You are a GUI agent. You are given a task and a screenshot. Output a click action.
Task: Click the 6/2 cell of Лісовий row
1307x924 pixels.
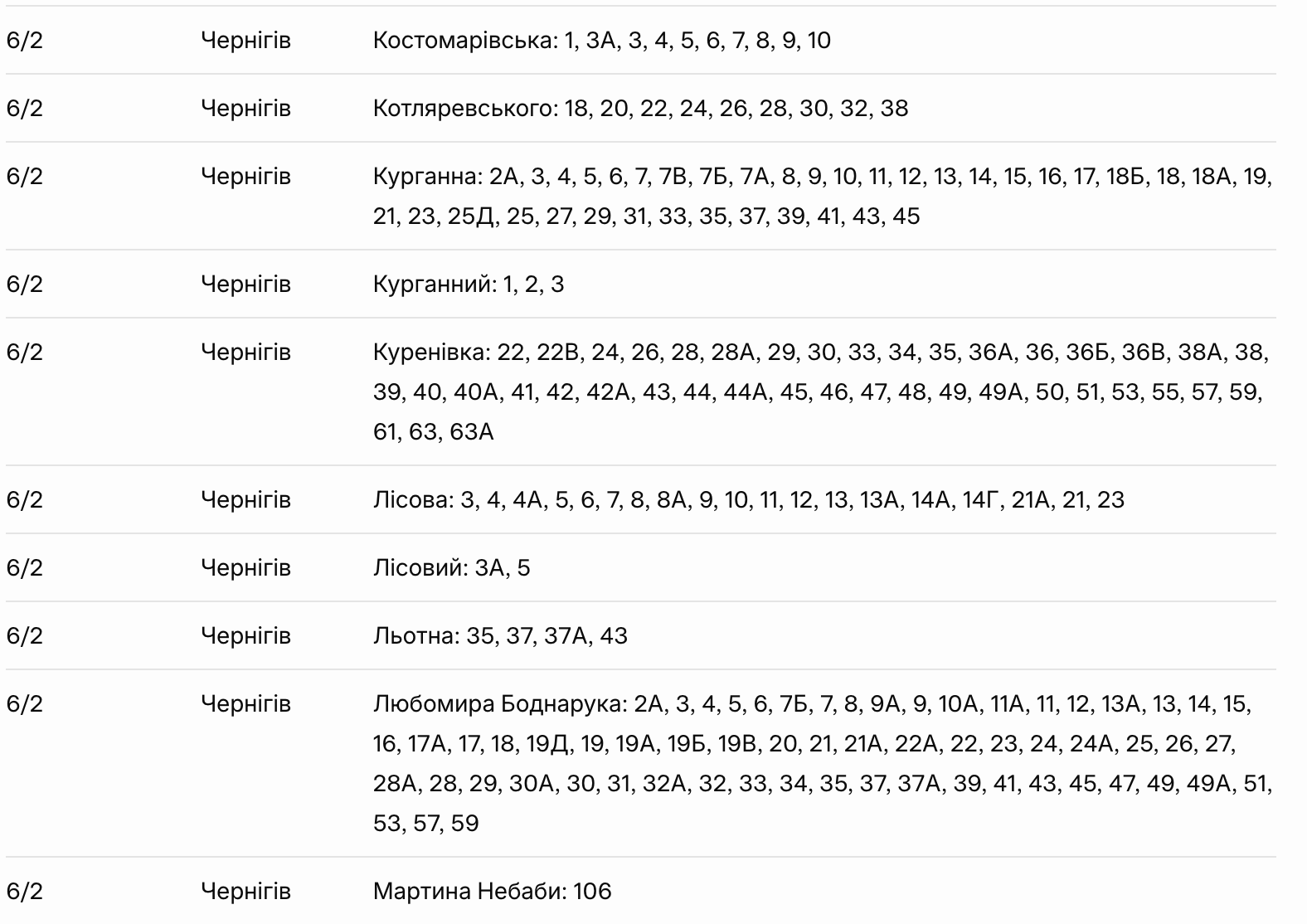(24, 568)
